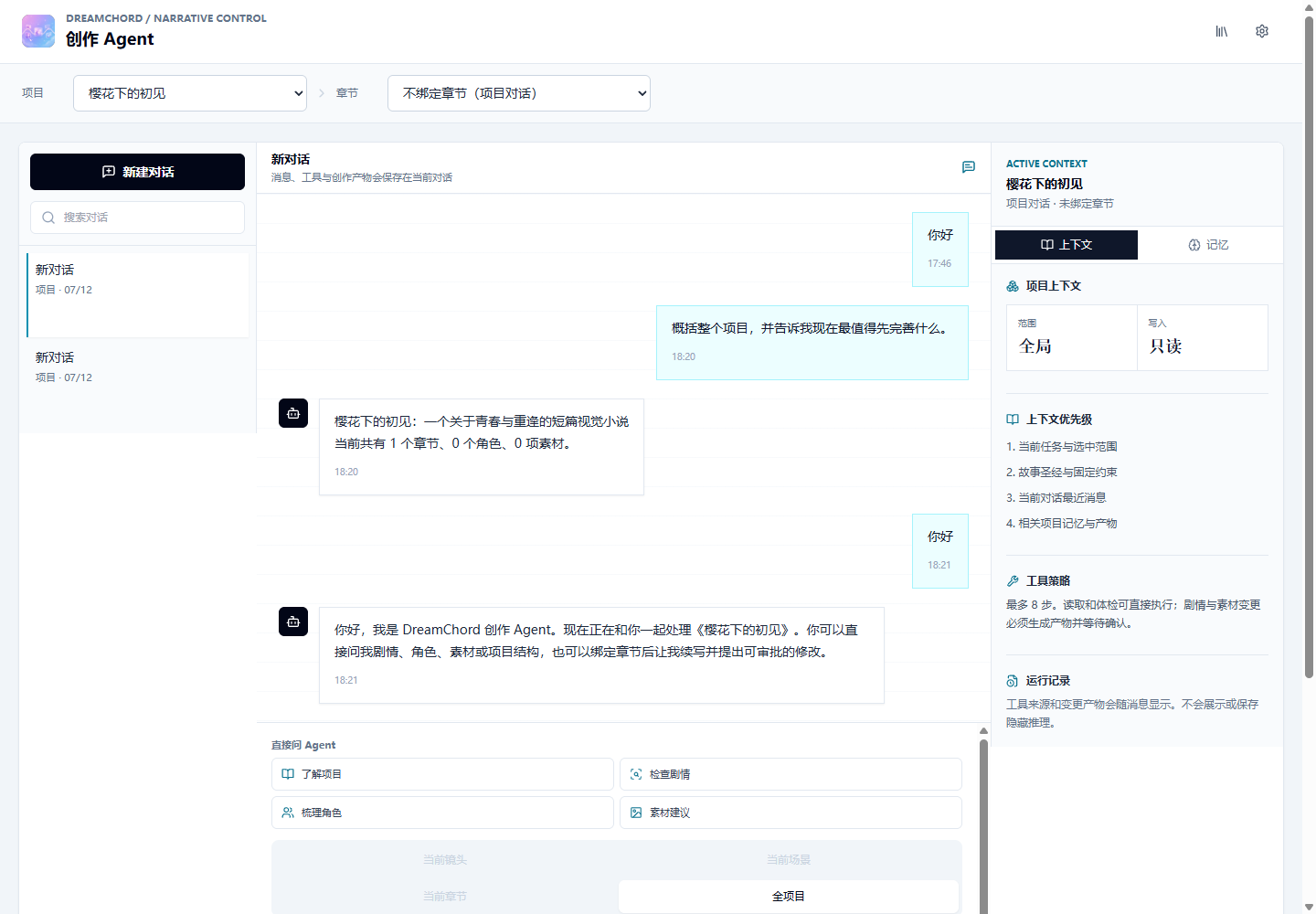
Task: Click the book icon next to 上下文优先级
Action: point(1013,420)
